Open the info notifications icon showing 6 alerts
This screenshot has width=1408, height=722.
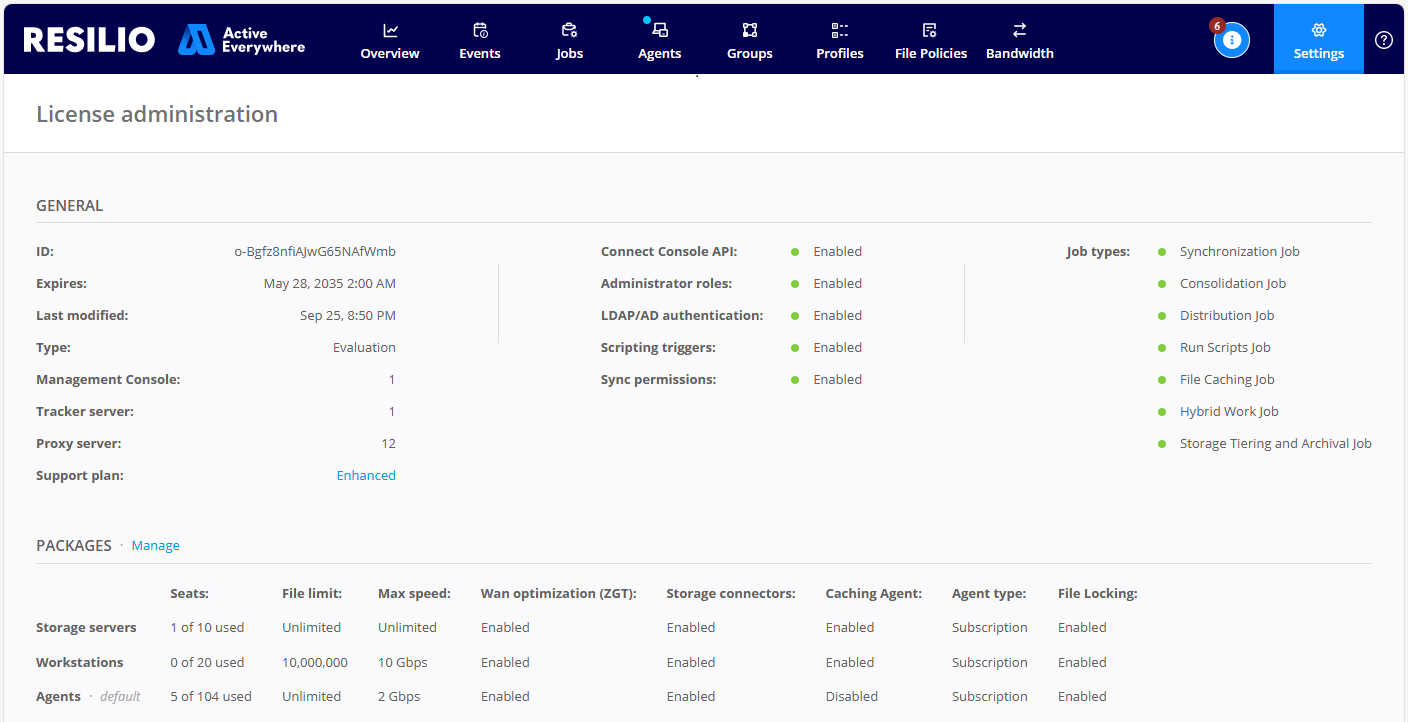click(x=1231, y=40)
